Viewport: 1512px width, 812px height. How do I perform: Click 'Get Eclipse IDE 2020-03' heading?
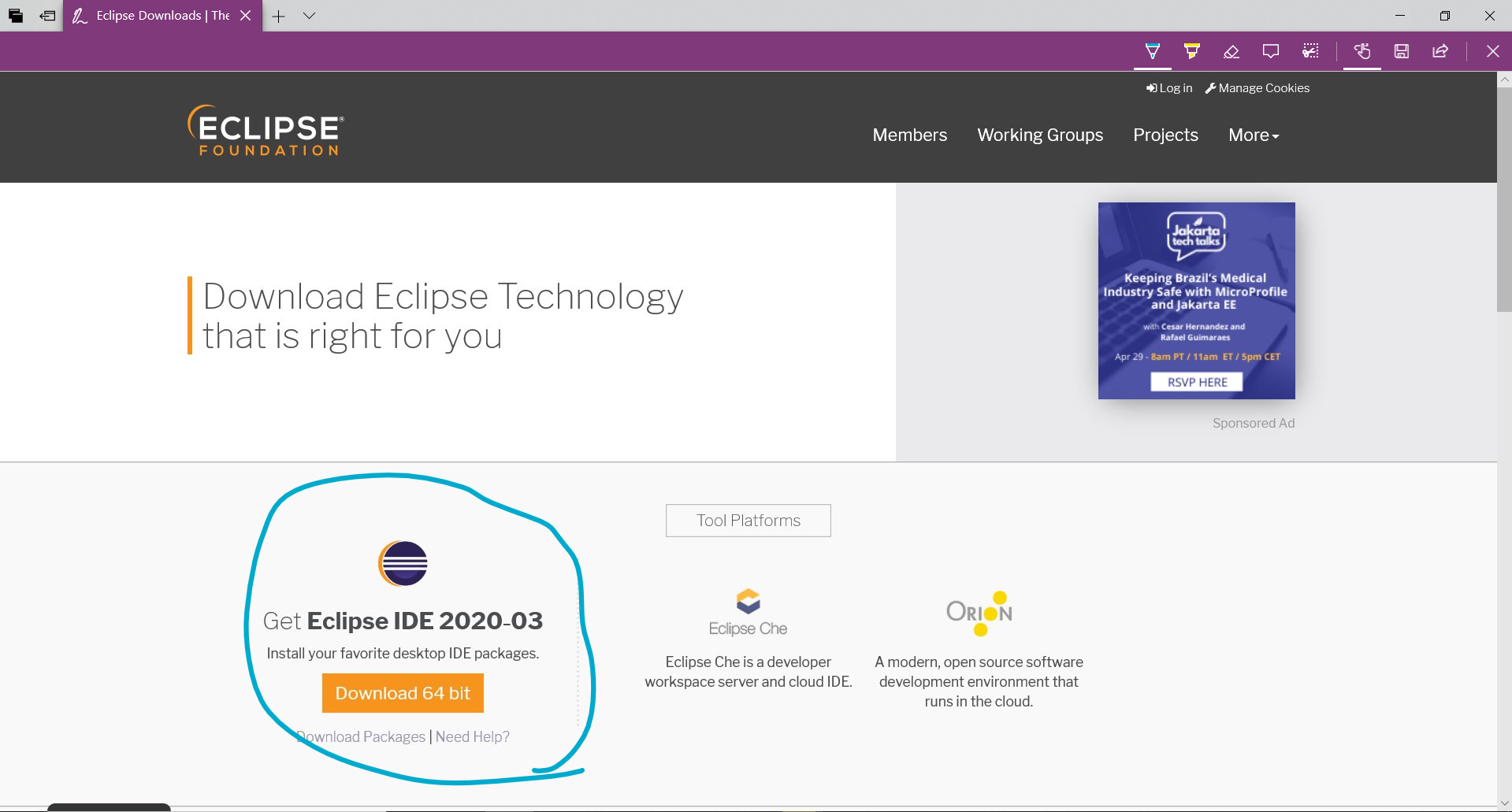403,621
